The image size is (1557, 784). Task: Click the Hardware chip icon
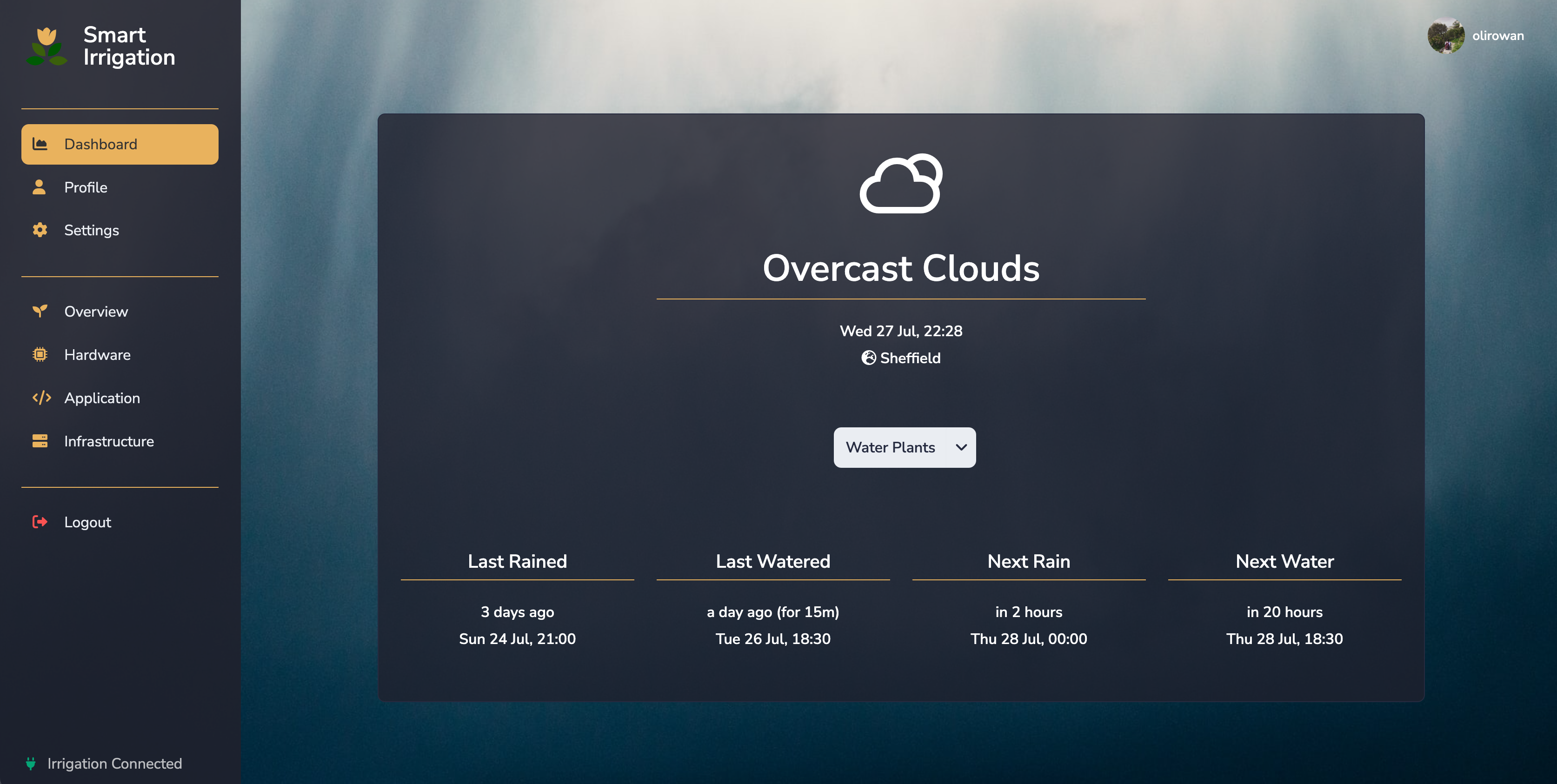coord(40,354)
